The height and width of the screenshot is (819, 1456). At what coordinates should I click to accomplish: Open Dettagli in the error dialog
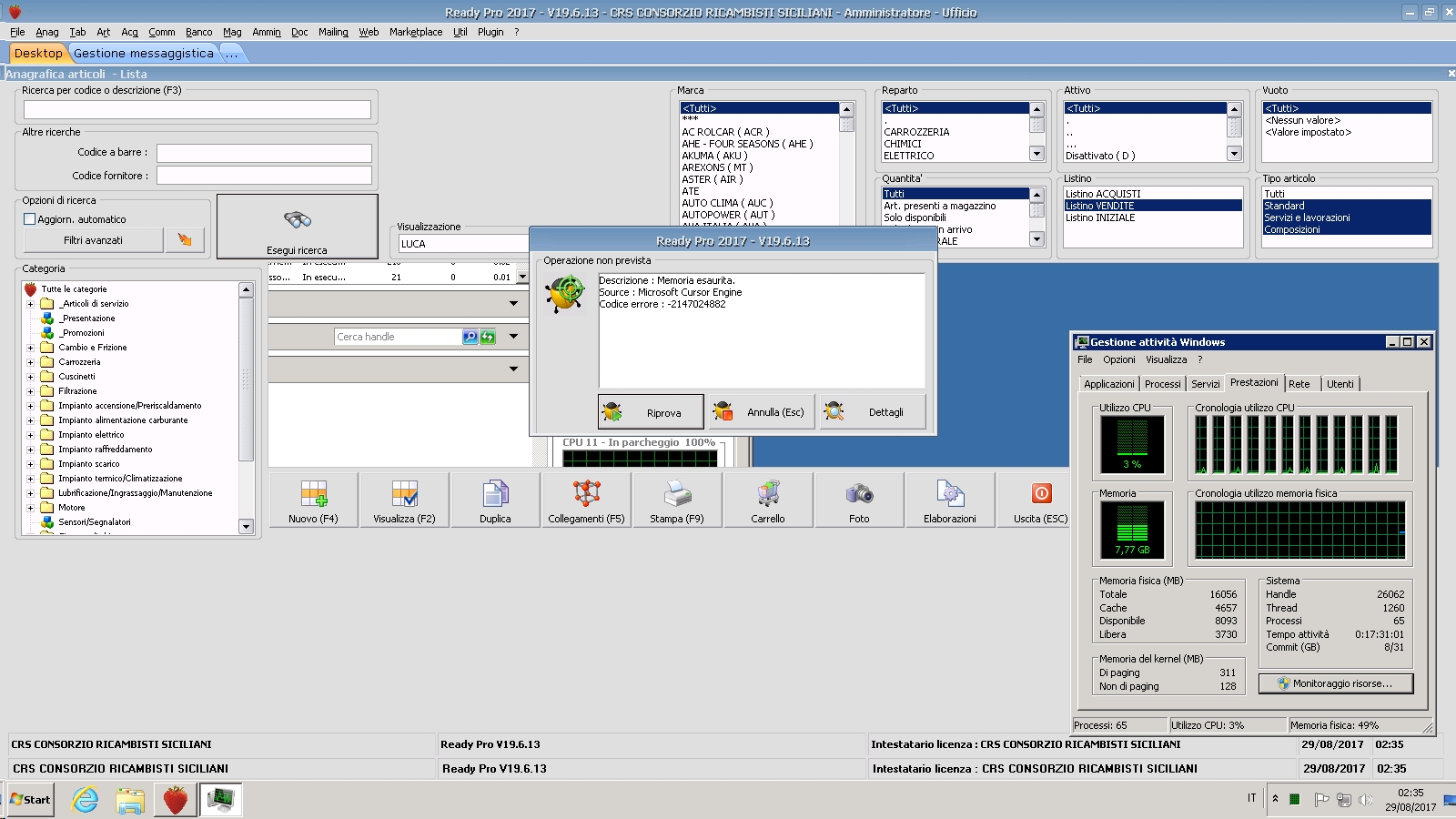[873, 412]
